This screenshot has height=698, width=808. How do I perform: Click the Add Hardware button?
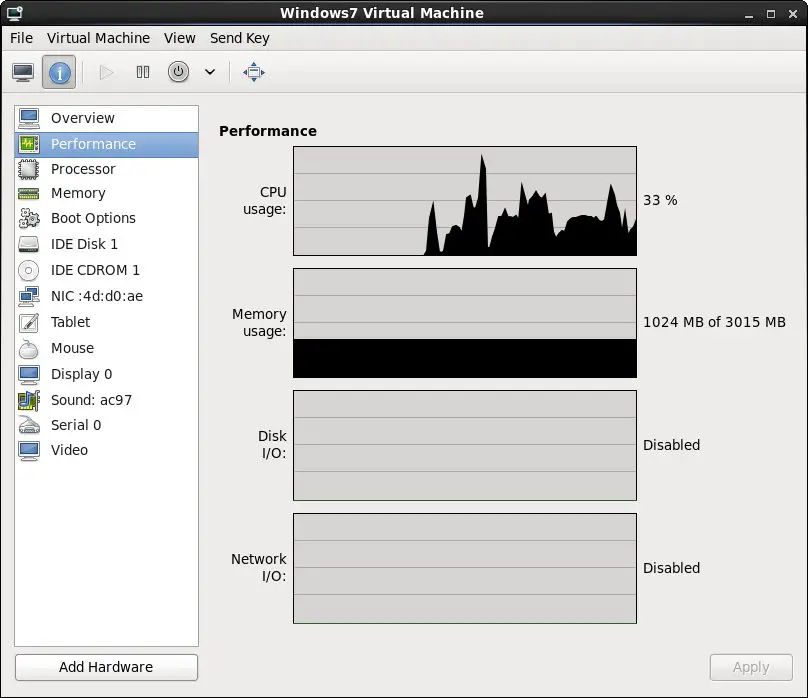coord(105,667)
